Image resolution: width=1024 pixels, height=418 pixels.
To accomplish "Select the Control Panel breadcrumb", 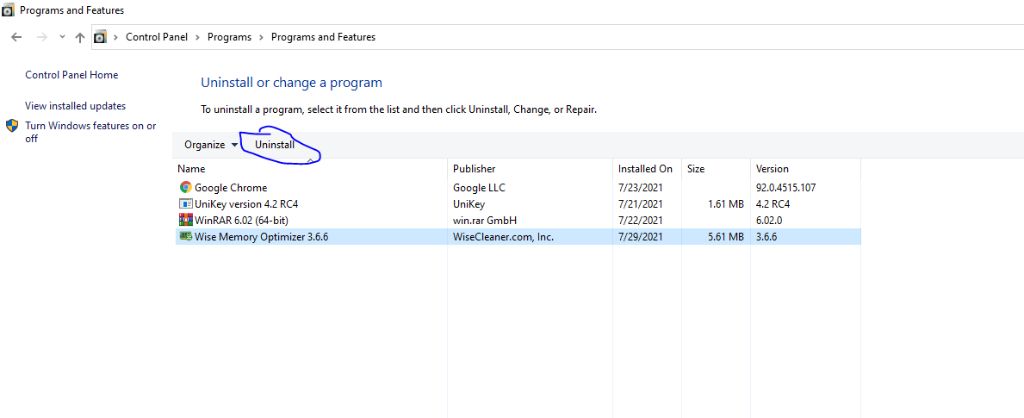I will point(157,37).
